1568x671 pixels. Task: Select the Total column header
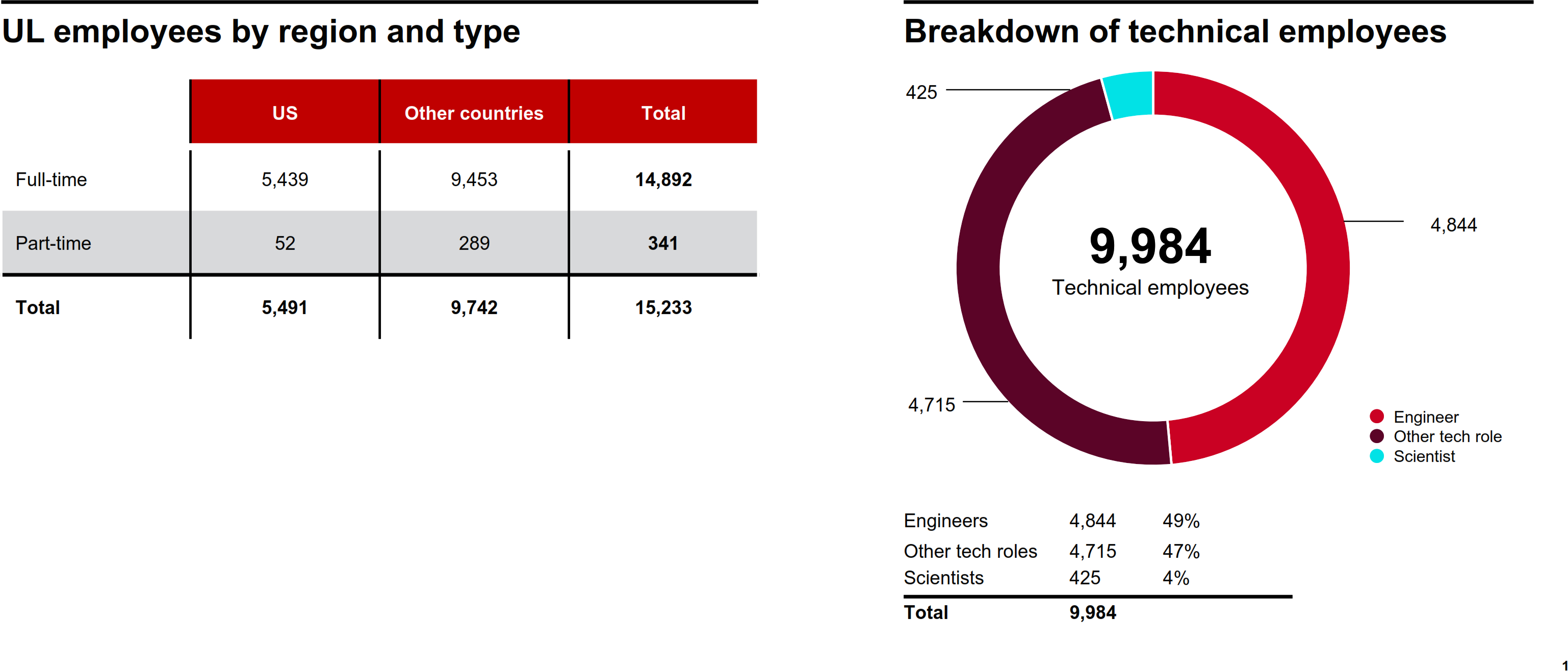[663, 113]
